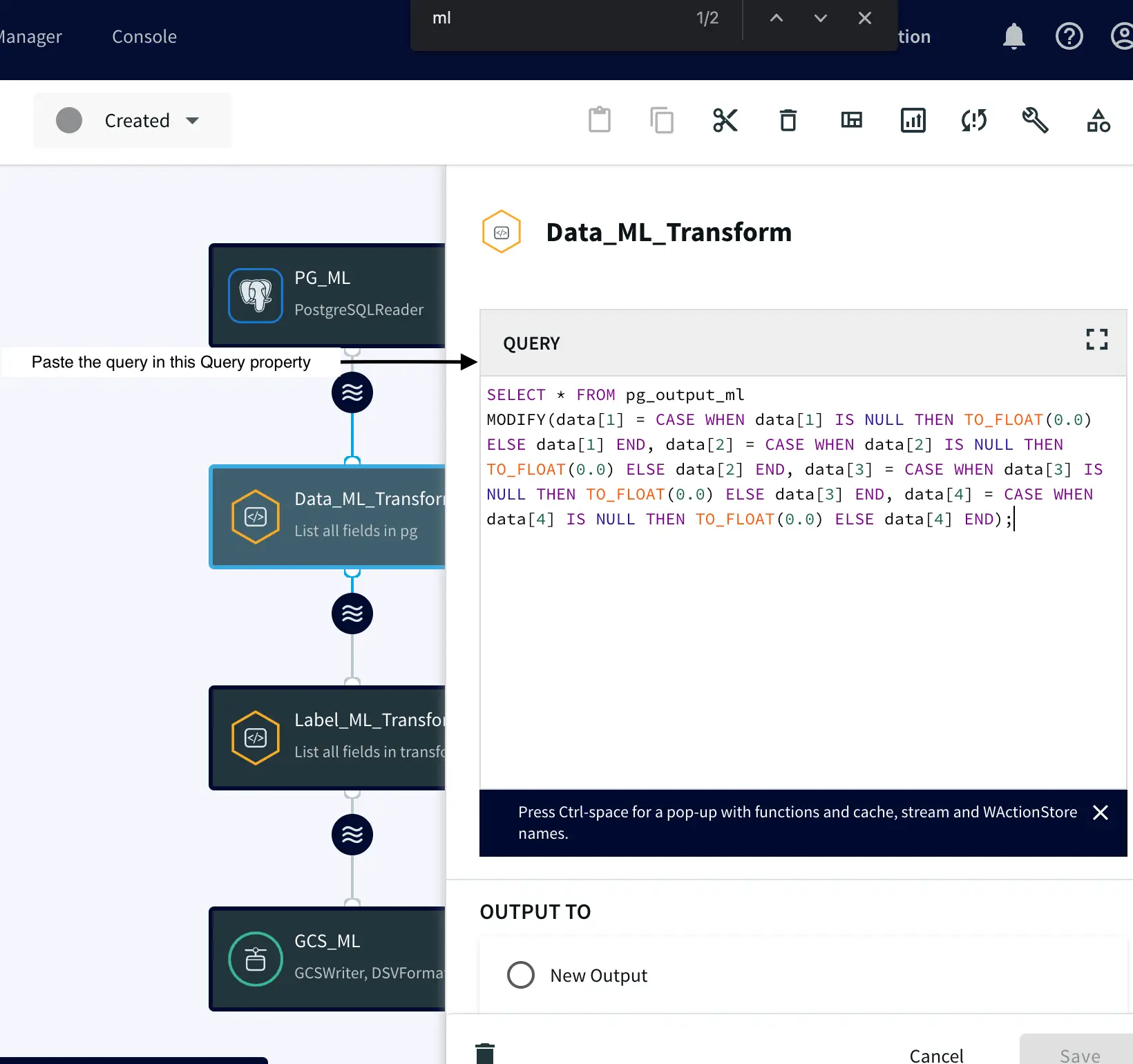Expand the Query editor to fullscreen
The image size is (1133, 1064).
(x=1096, y=339)
